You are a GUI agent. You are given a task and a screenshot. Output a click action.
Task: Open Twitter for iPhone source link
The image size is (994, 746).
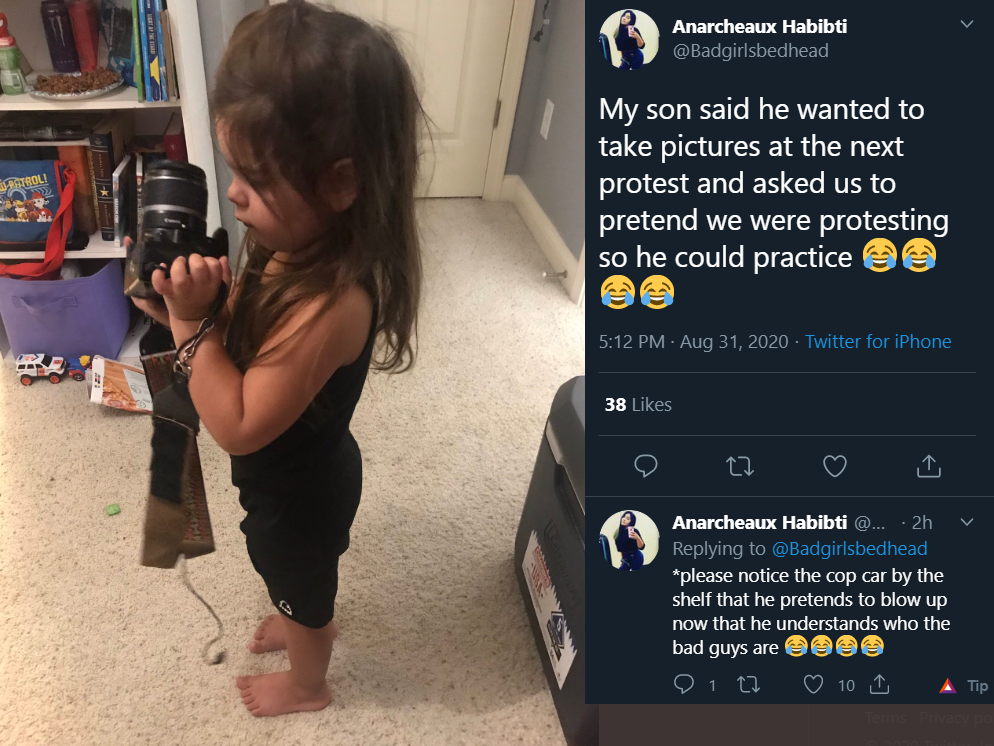878,342
